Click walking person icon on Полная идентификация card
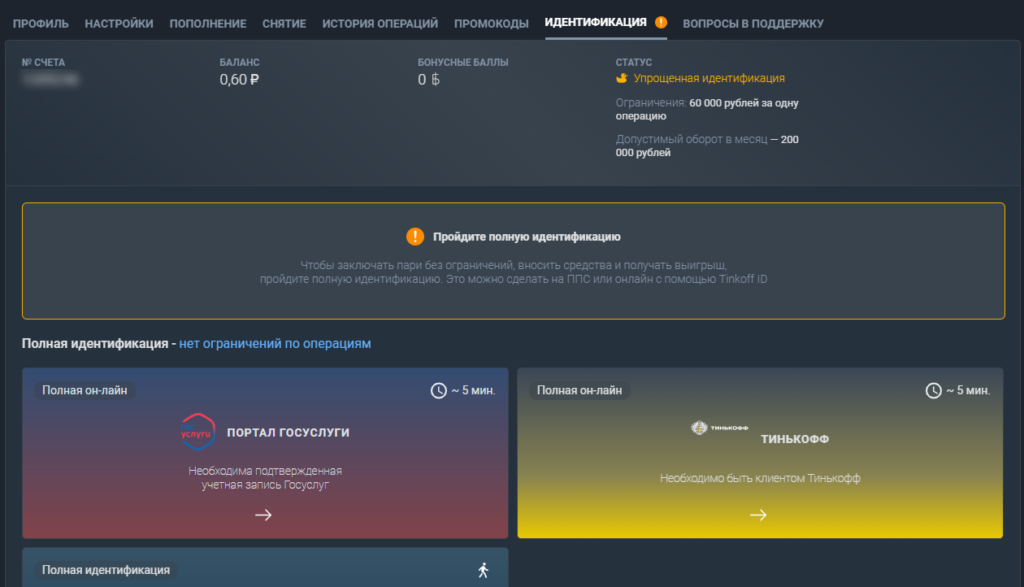This screenshot has width=1024, height=587. pos(483,570)
